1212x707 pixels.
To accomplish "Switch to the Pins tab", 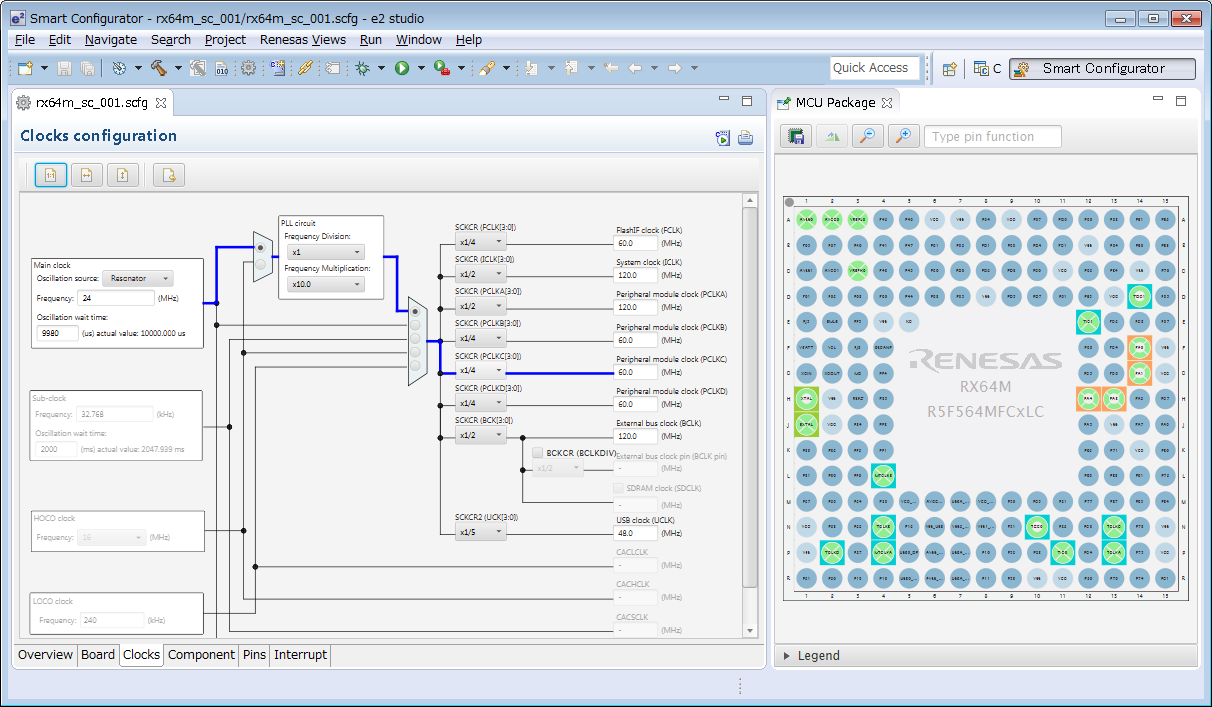I will 254,655.
